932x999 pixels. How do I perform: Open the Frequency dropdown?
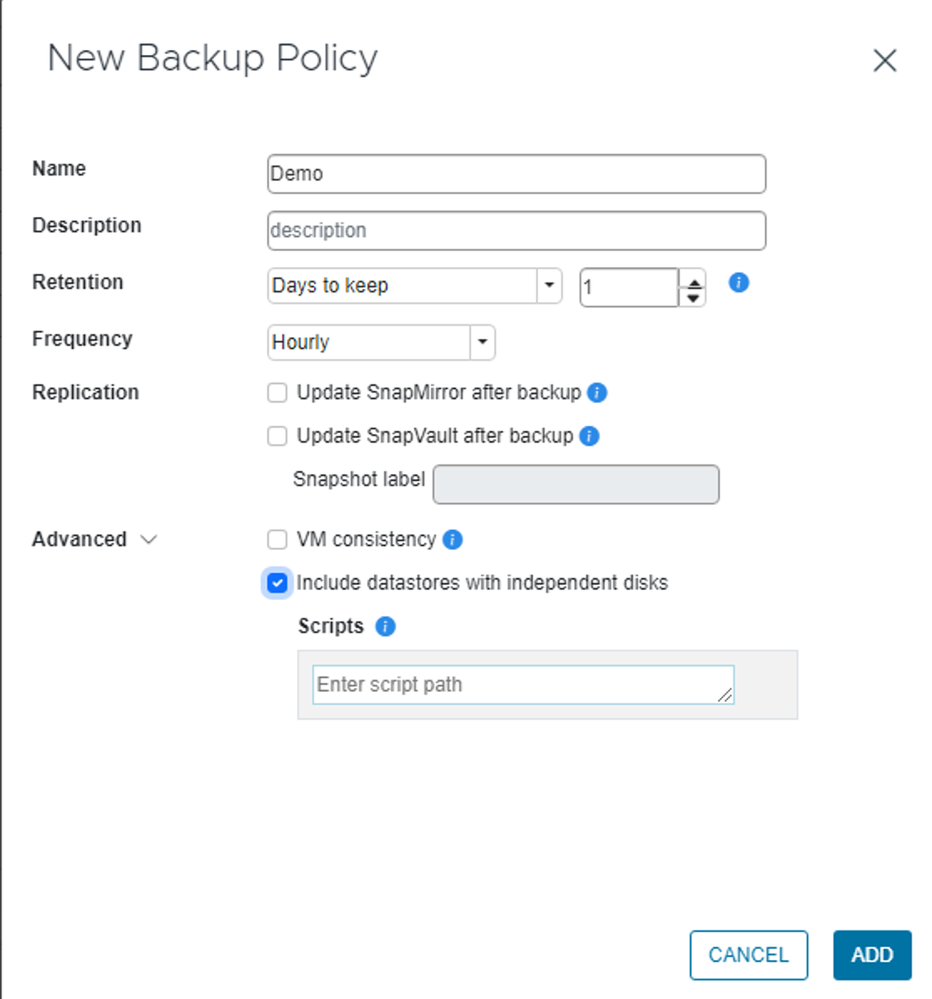[482, 343]
